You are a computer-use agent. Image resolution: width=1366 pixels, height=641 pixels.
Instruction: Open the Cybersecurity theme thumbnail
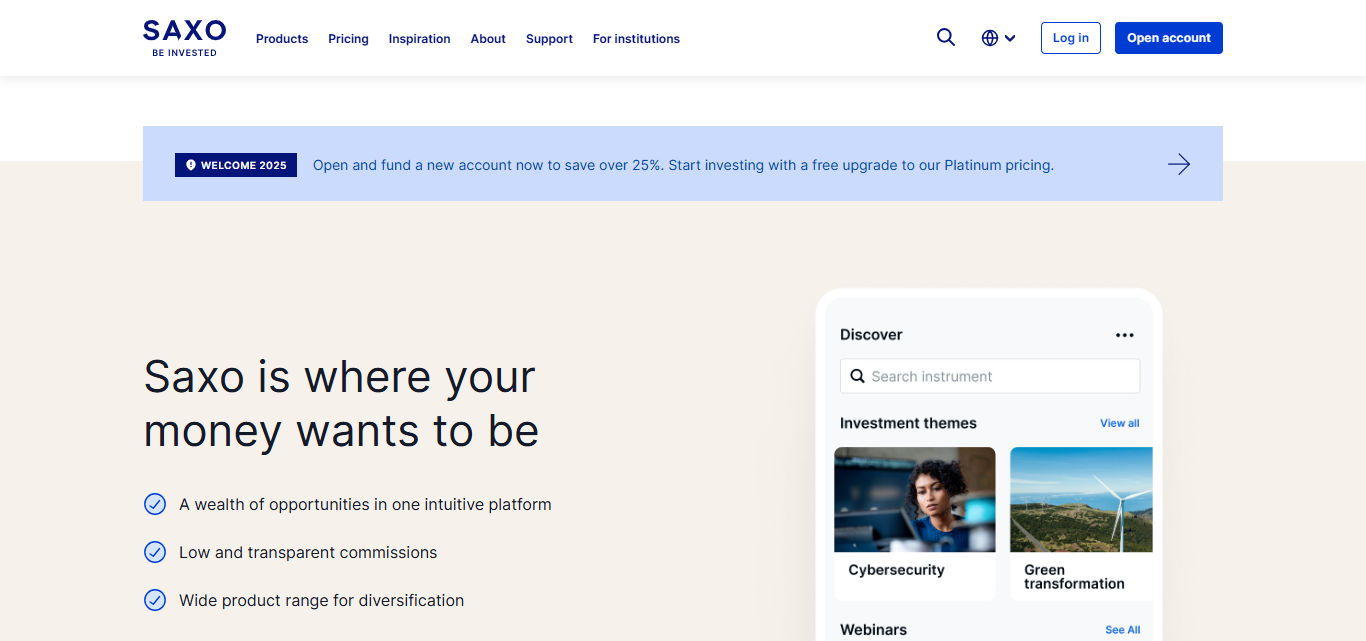[x=915, y=499]
